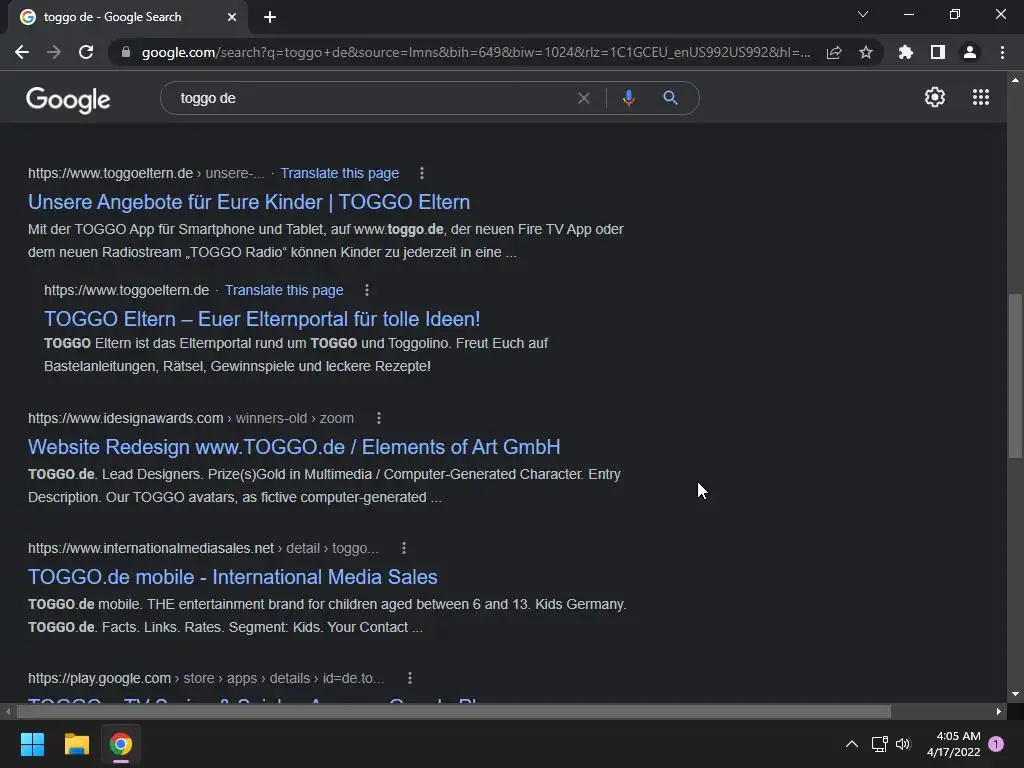This screenshot has height=768, width=1024.
Task: Click the play.google.com store apps breadcrumb
Action: 206,678
